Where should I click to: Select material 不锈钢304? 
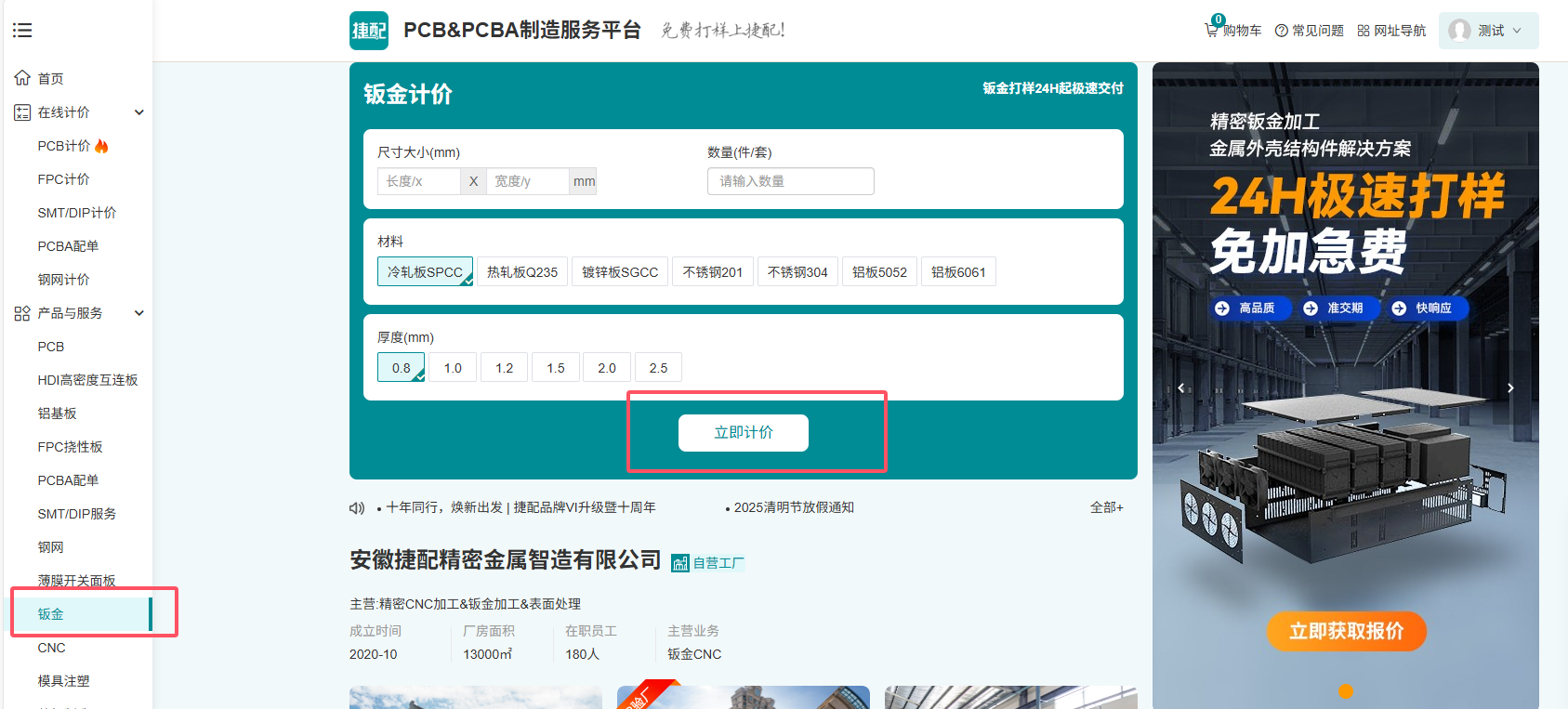click(797, 272)
